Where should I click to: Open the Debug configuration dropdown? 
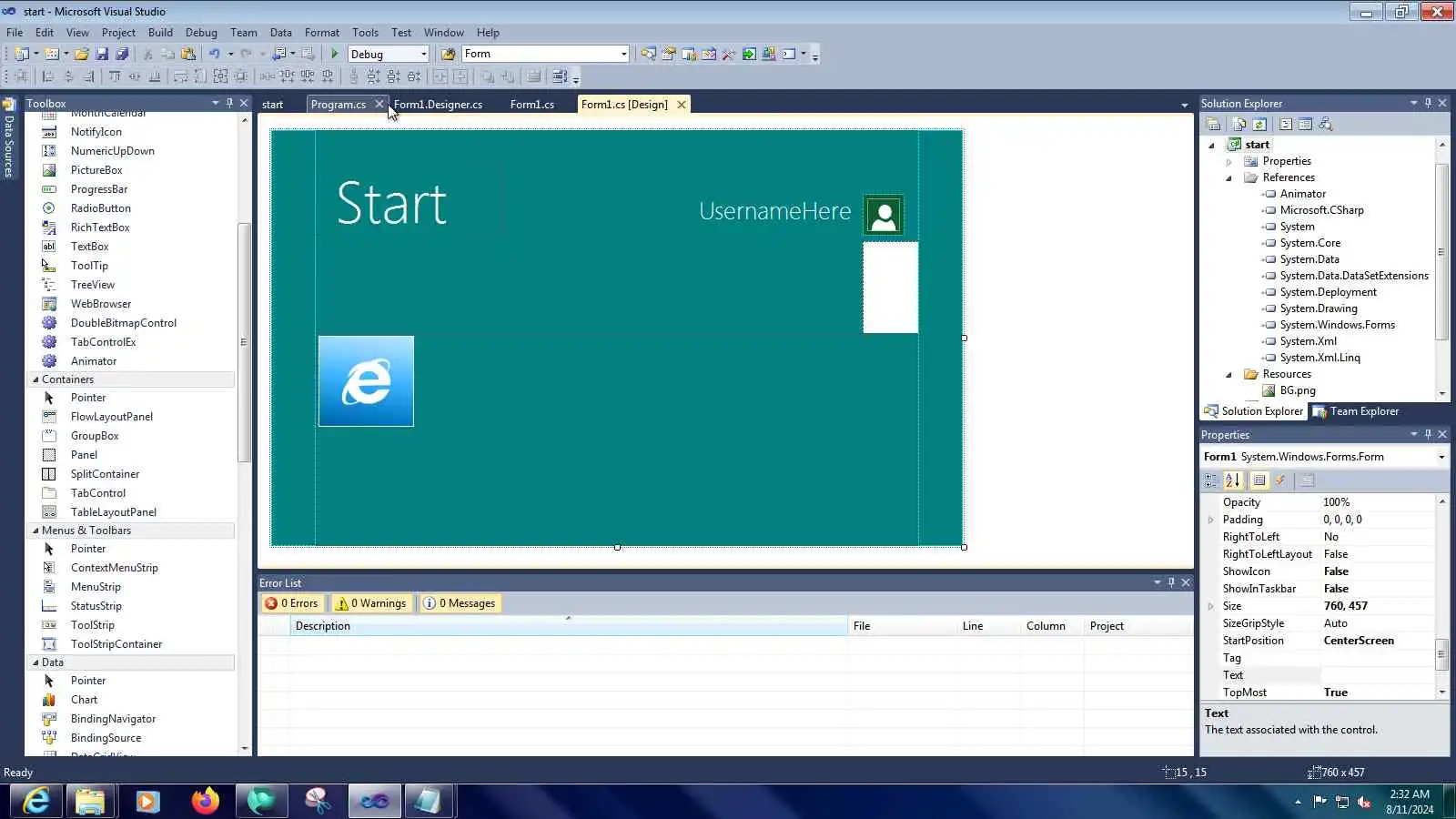(423, 55)
